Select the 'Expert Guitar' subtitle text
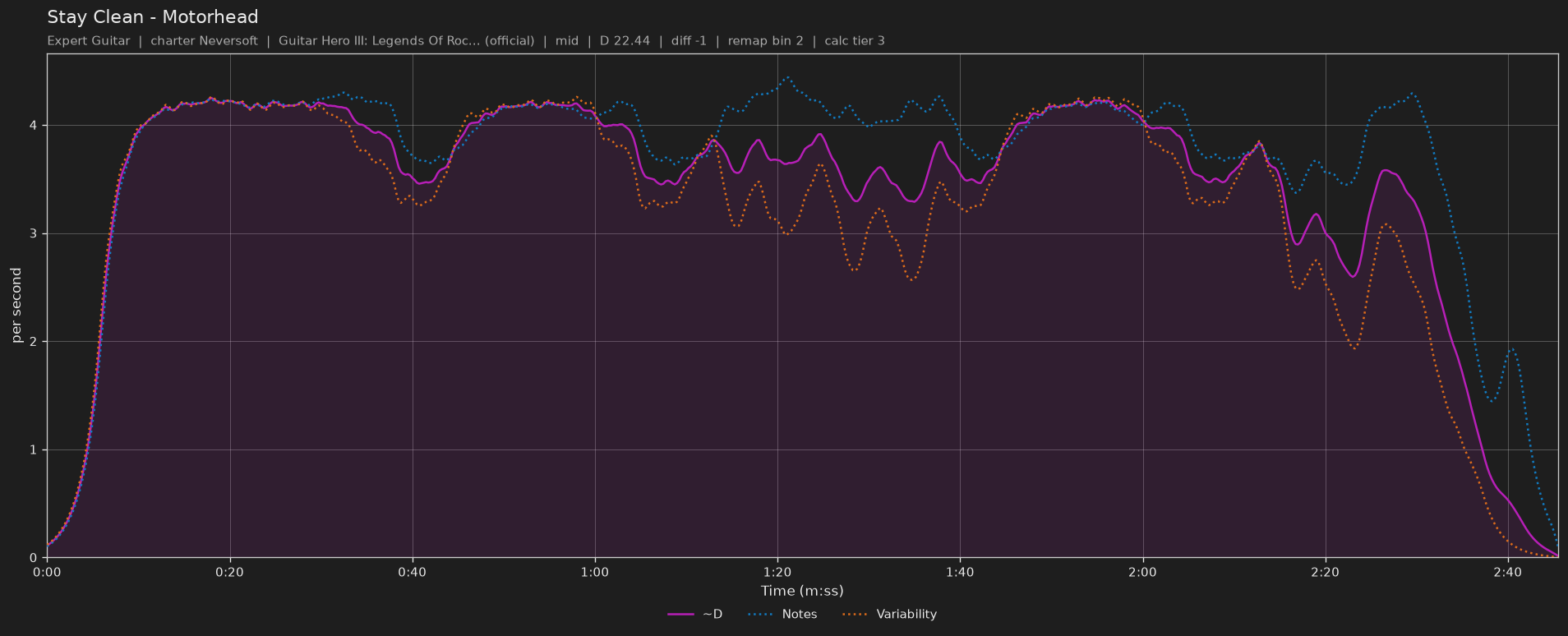 (89, 41)
